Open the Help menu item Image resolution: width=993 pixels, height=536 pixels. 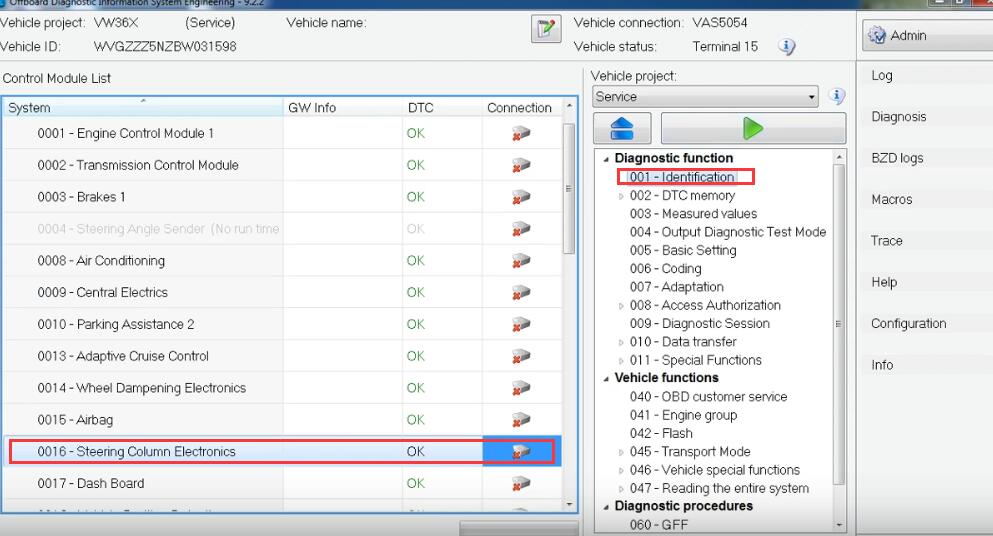884,283
